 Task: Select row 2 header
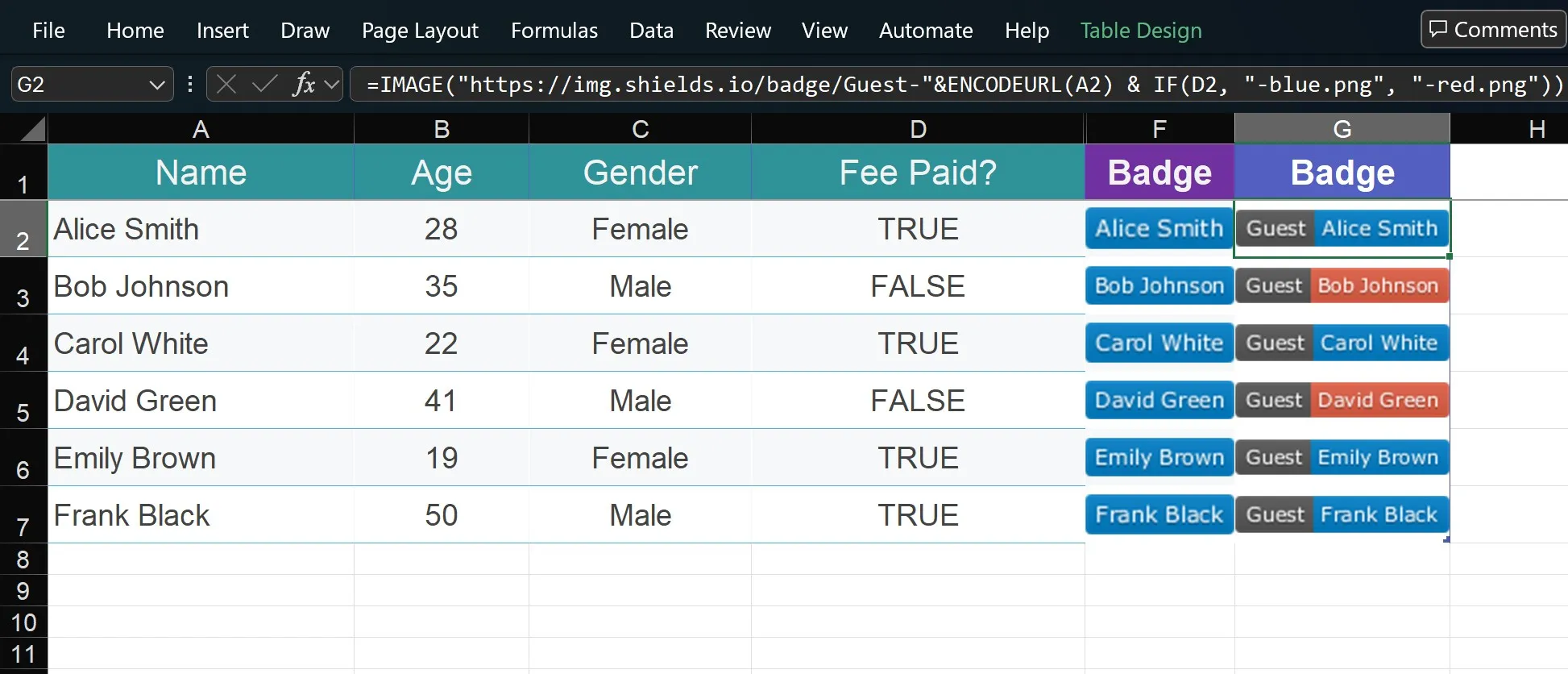[x=23, y=229]
